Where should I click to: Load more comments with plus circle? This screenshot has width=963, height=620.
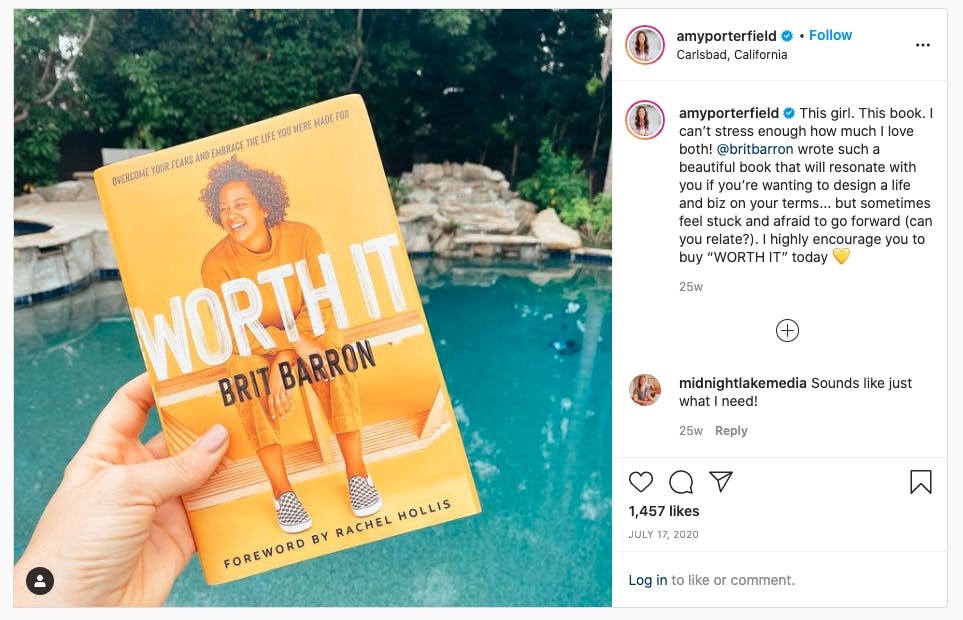[x=787, y=330]
